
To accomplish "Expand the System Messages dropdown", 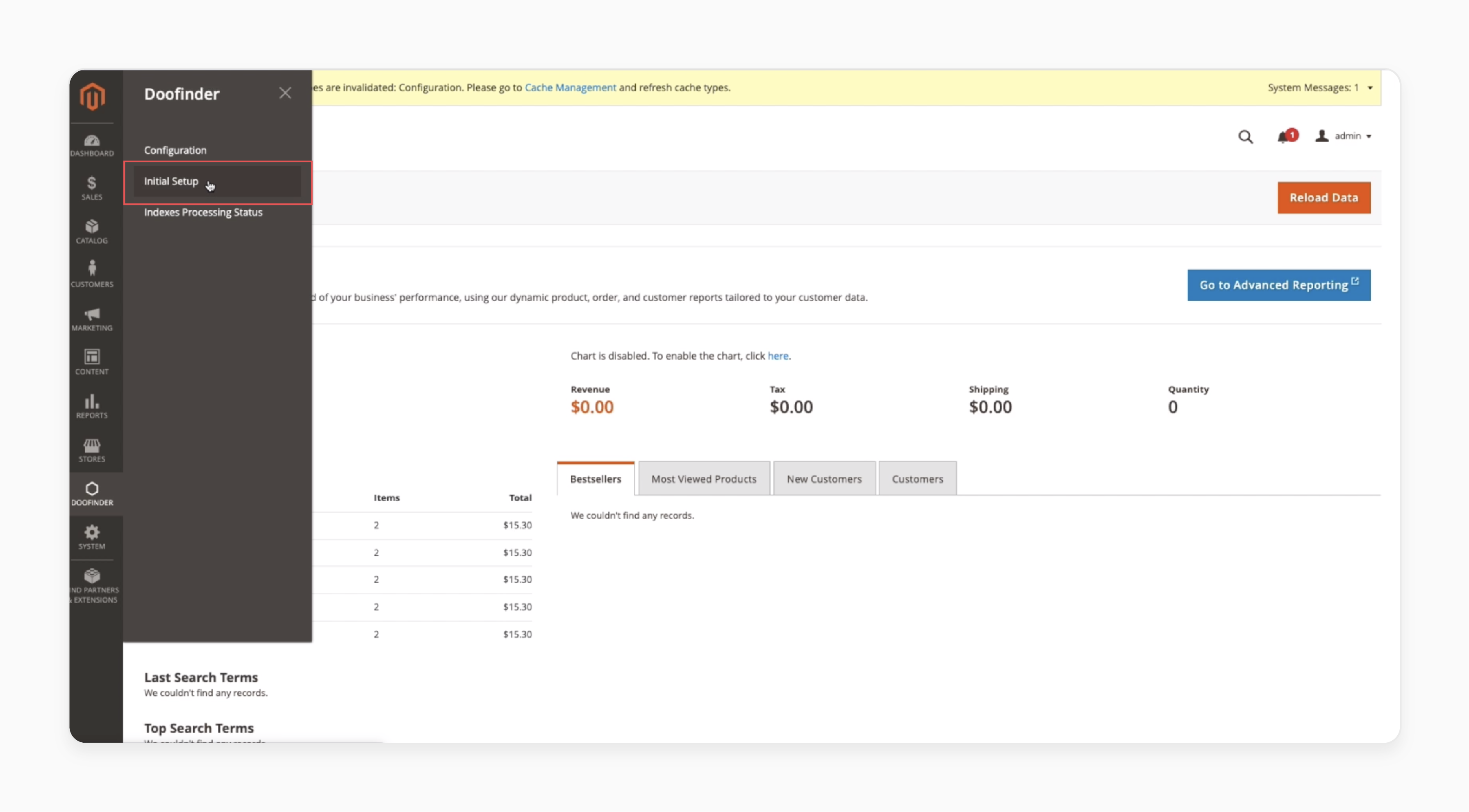I will point(1319,88).
